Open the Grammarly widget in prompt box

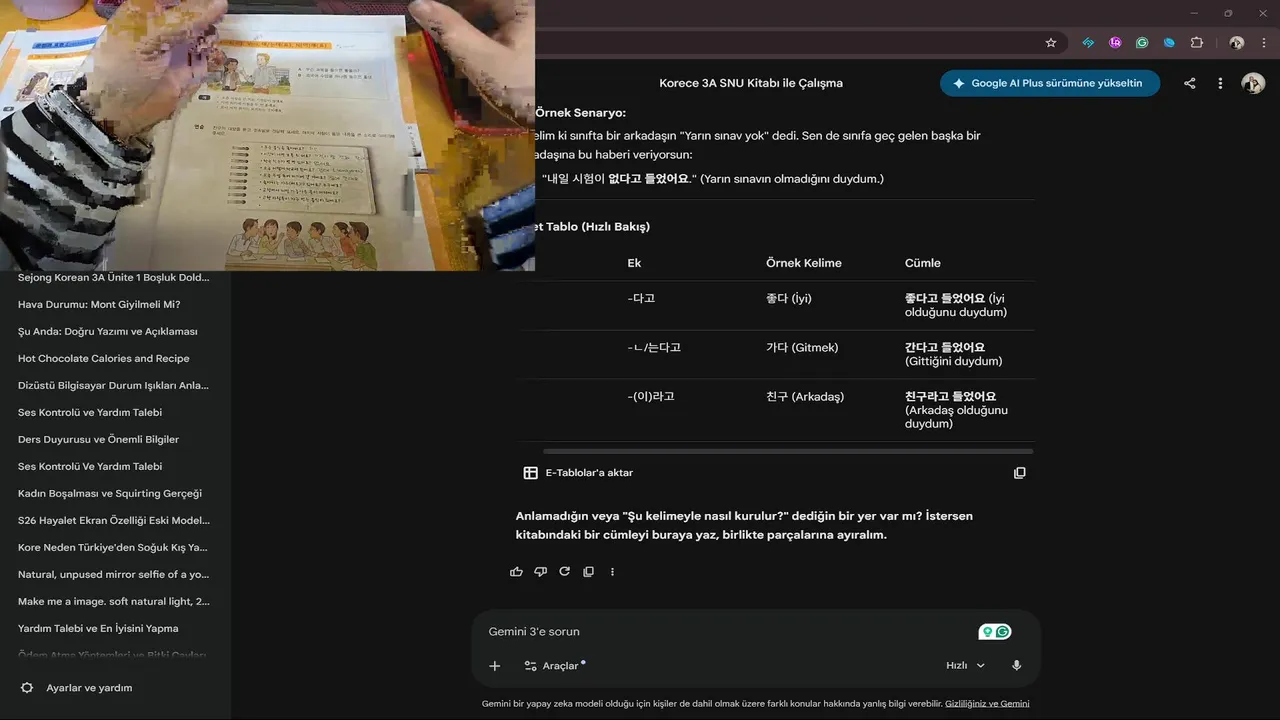tap(995, 632)
